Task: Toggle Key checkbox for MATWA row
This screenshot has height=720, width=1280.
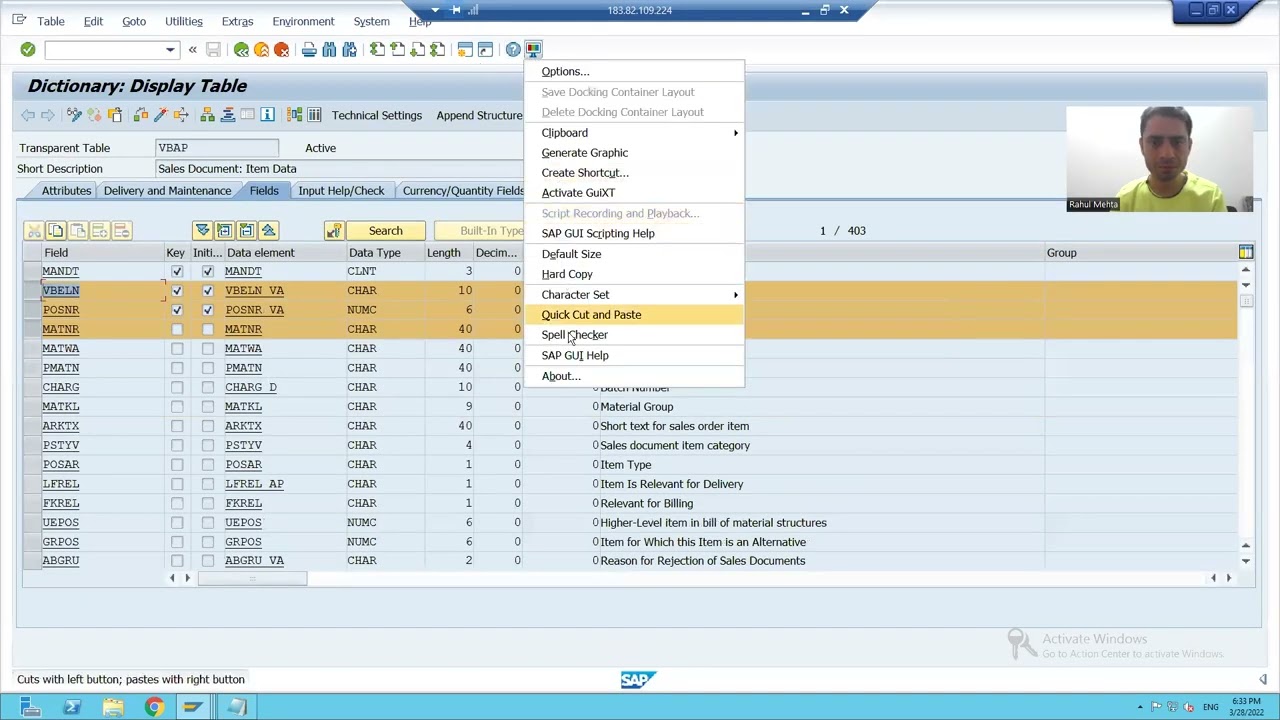Action: pyautogui.click(x=177, y=348)
